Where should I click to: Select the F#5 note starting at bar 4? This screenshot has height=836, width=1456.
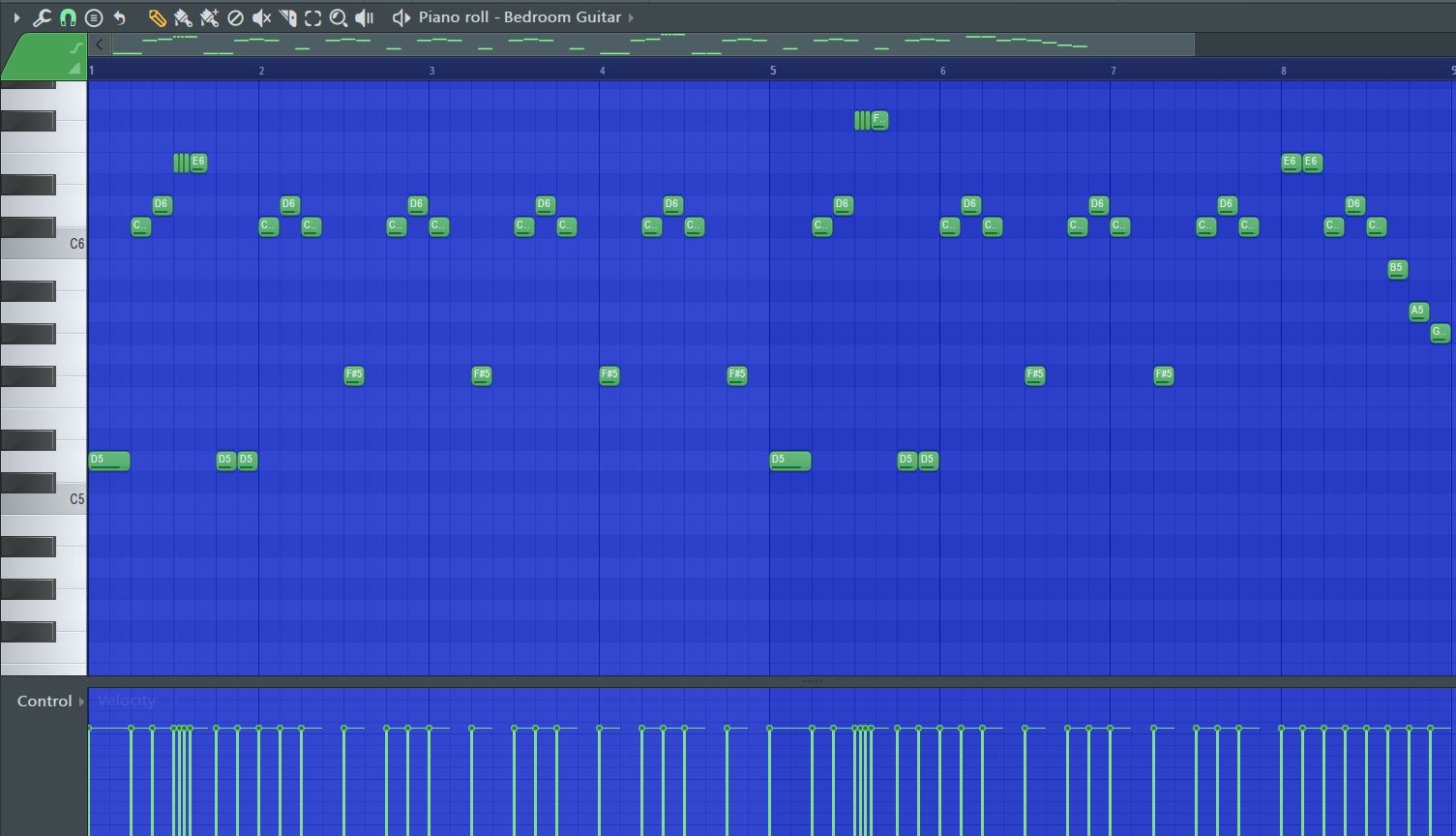[x=609, y=375]
